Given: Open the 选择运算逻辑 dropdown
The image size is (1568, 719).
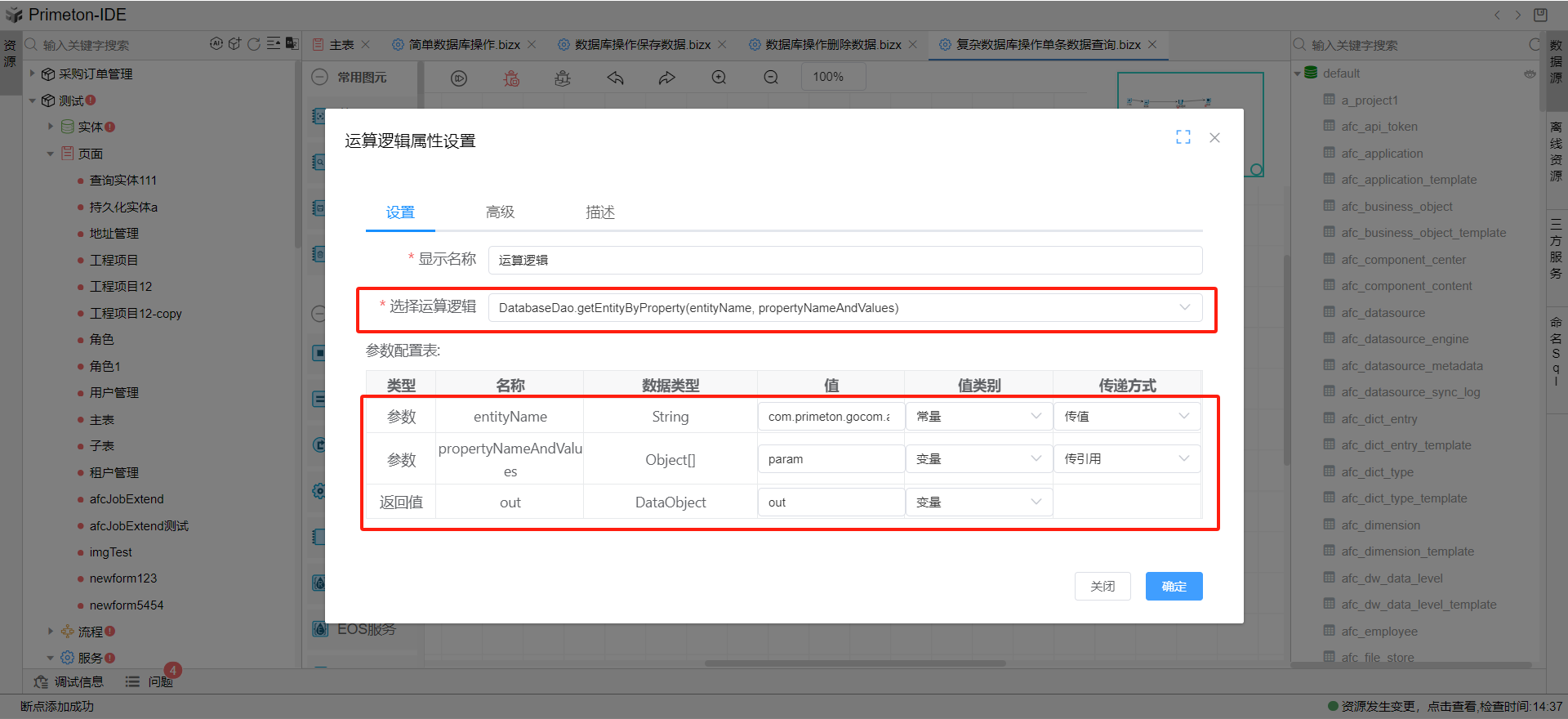Looking at the screenshot, I should click(x=844, y=308).
